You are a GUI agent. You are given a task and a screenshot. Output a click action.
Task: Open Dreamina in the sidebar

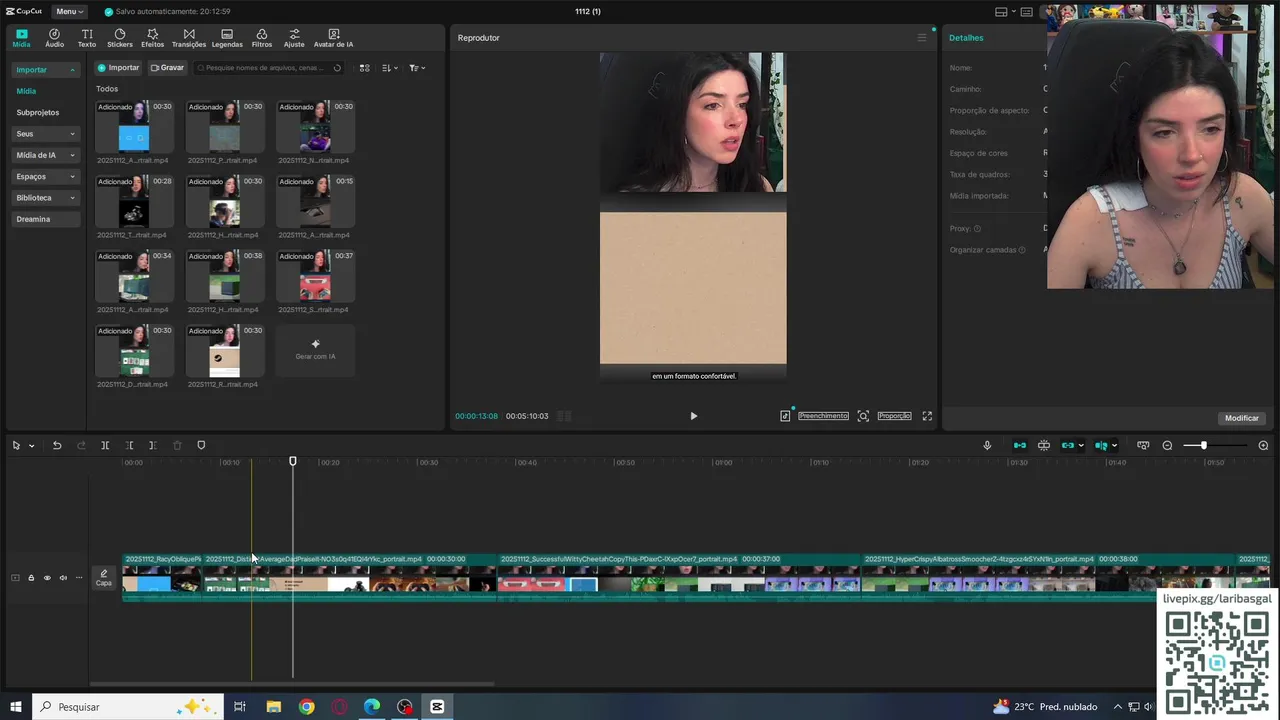(45, 219)
